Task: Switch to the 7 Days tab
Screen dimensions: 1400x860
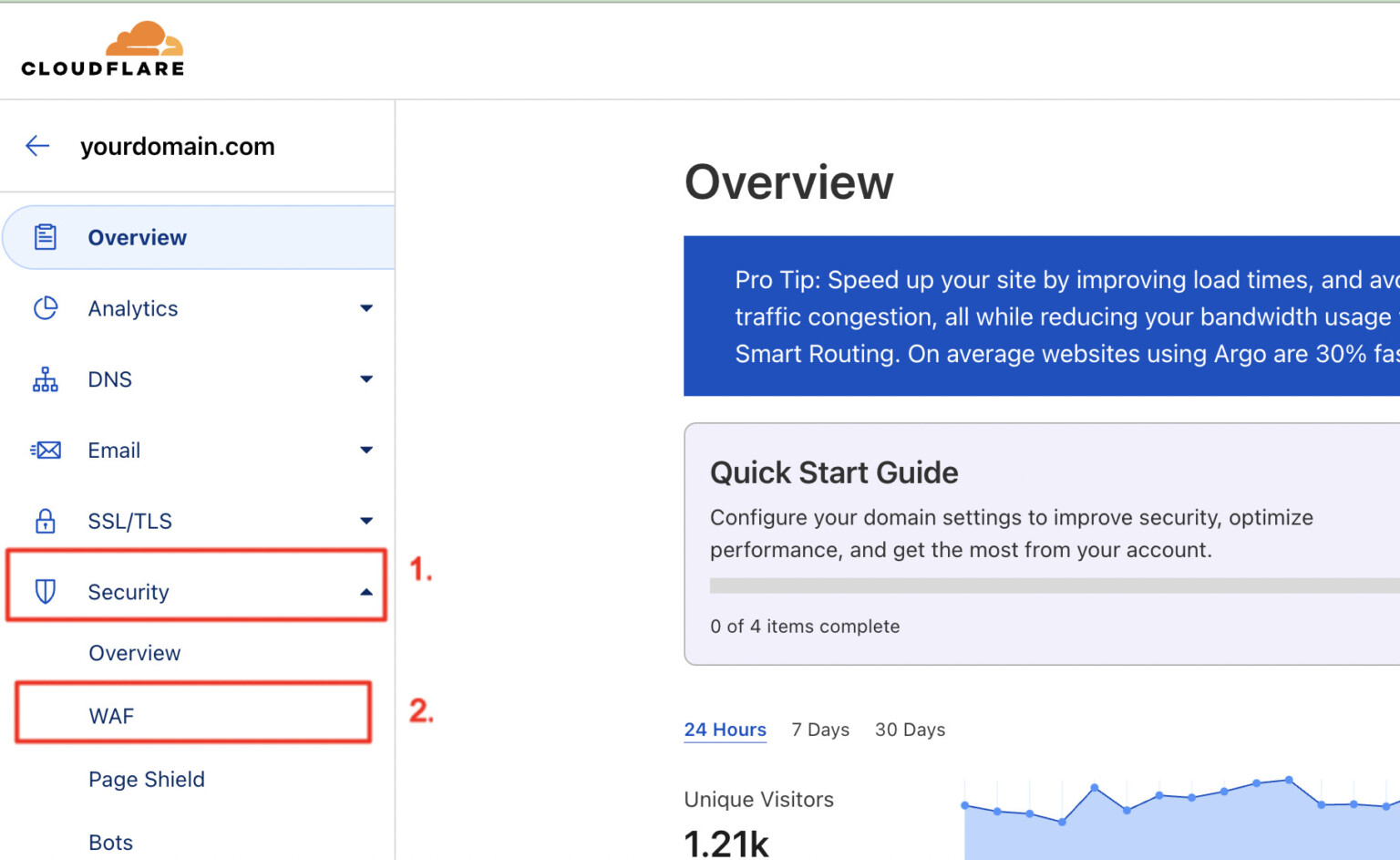Action: [x=819, y=730]
